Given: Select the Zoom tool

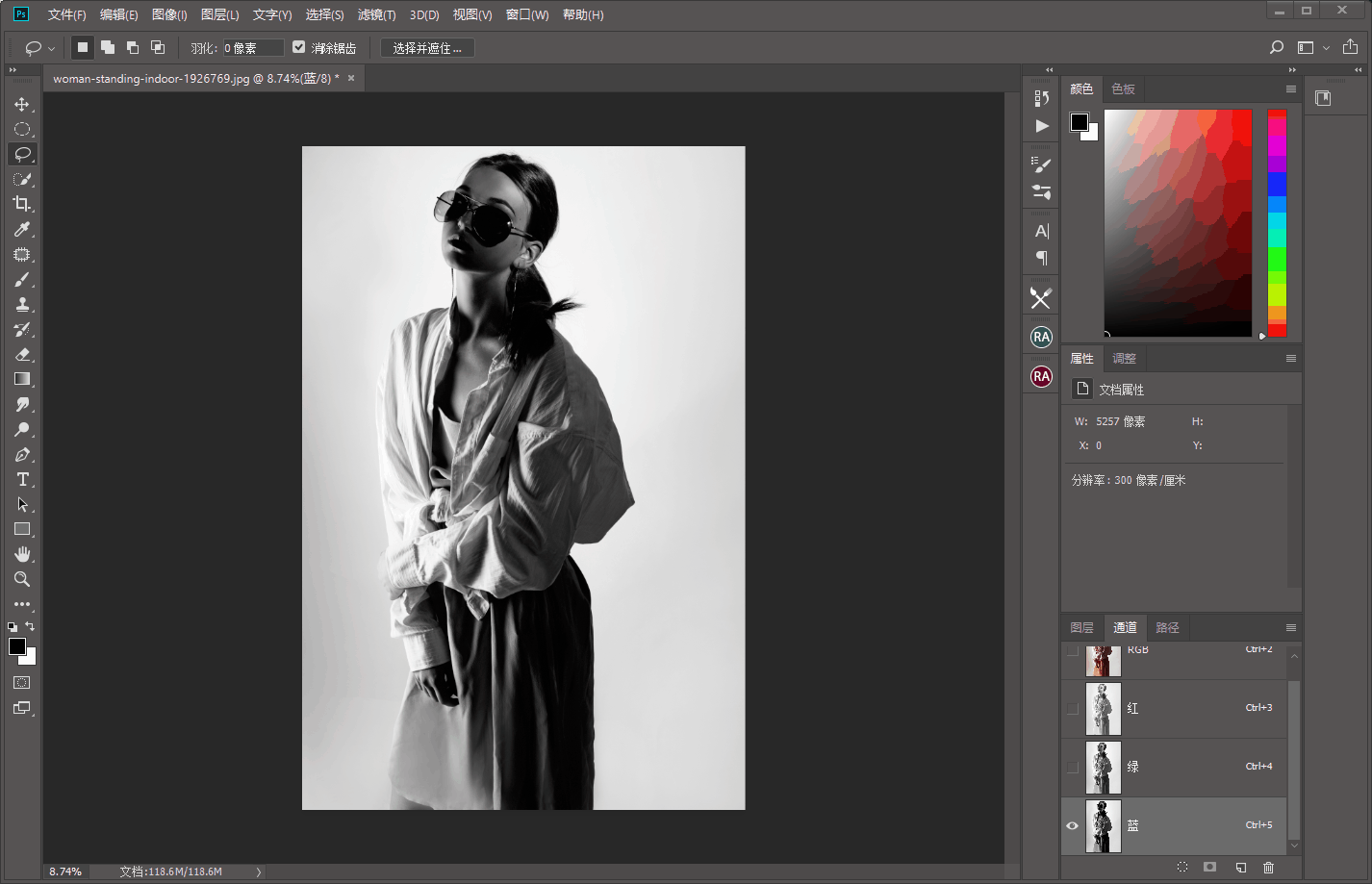Looking at the screenshot, I should pos(22,579).
